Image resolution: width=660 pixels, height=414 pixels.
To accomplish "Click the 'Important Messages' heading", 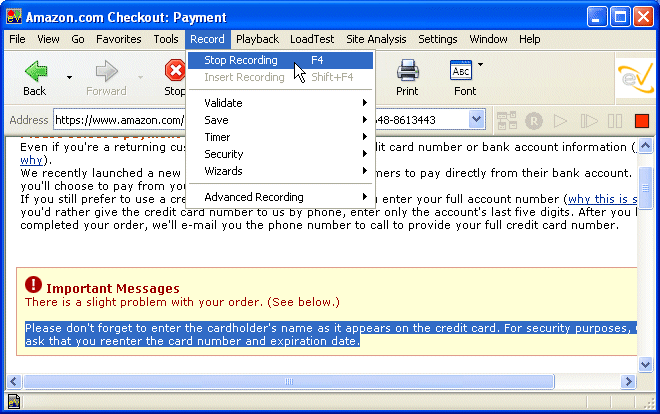I will [x=113, y=289].
